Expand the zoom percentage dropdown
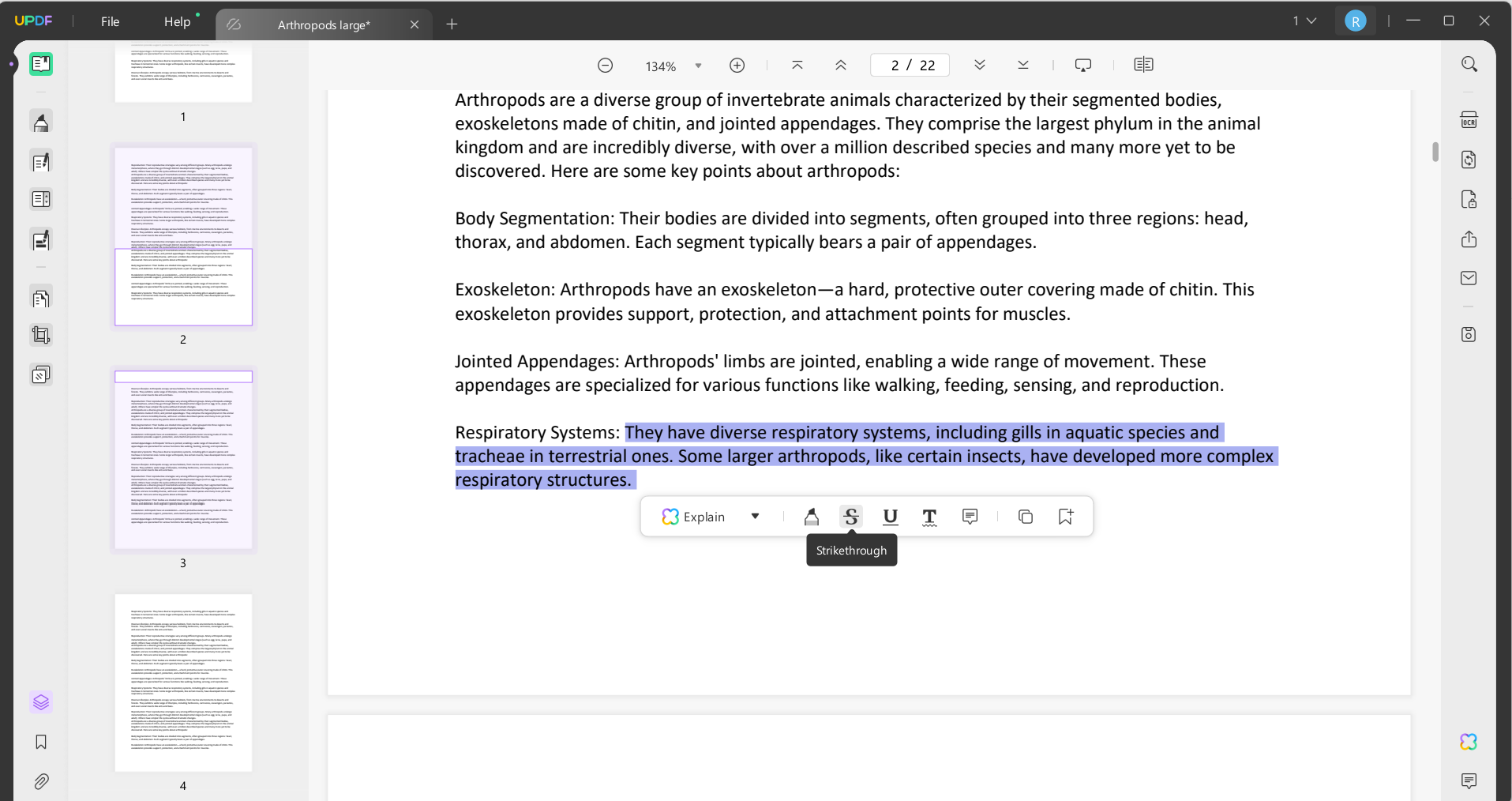1512x801 pixels. tap(697, 66)
